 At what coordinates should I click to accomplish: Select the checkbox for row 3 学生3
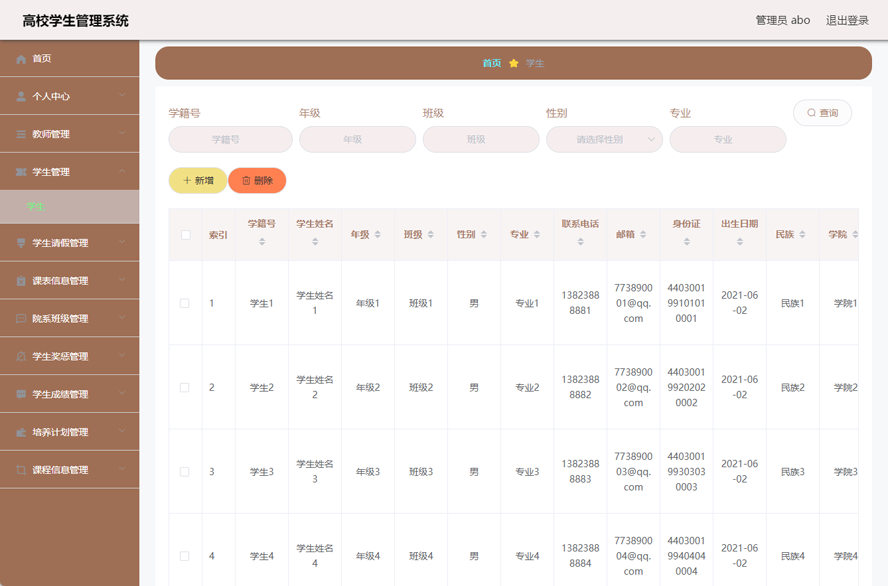click(185, 471)
